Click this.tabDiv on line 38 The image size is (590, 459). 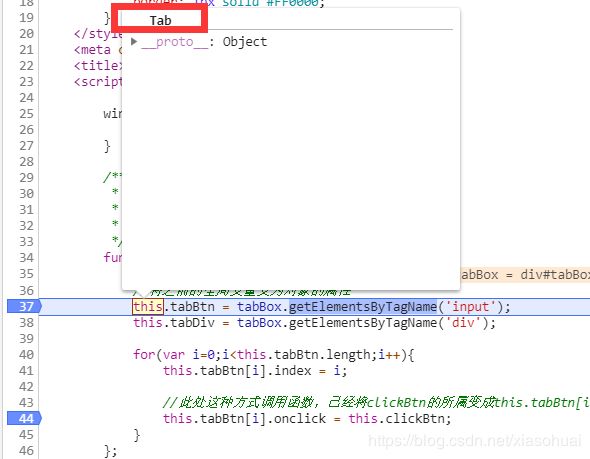[x=174, y=323]
